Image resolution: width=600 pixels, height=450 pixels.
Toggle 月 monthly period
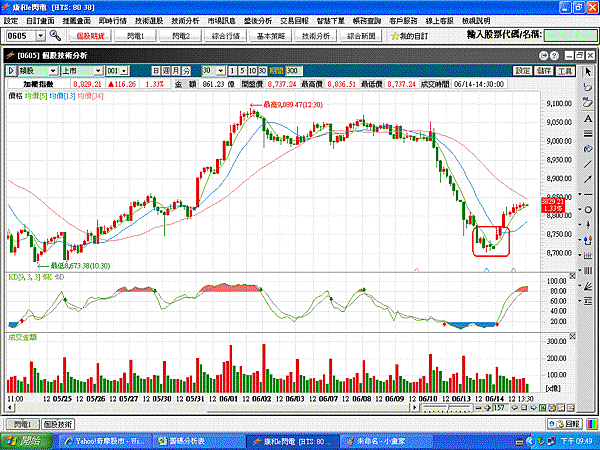coord(176,71)
